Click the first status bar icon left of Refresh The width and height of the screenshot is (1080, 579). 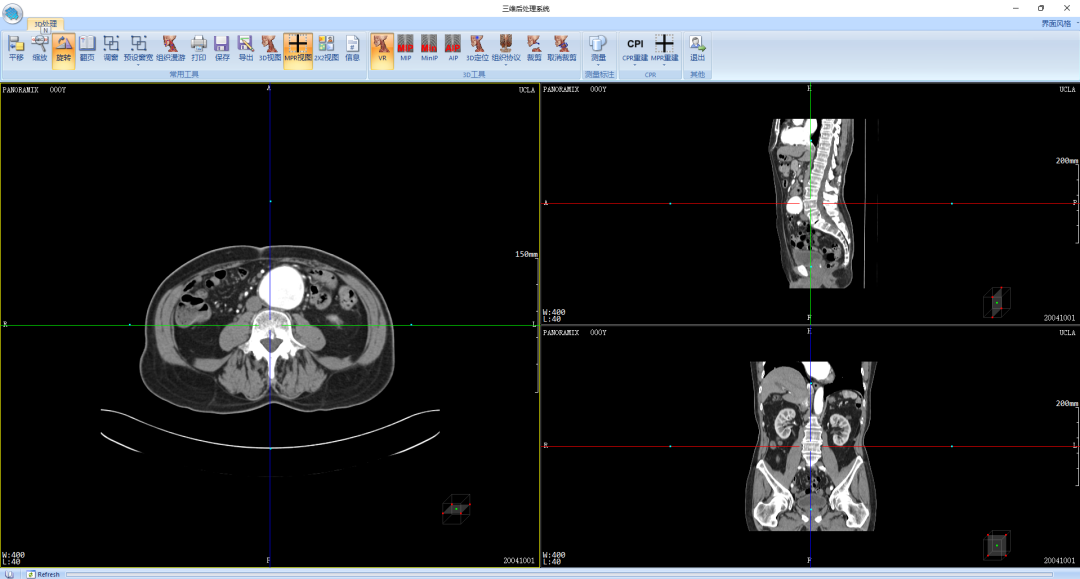pyautogui.click(x=9, y=574)
